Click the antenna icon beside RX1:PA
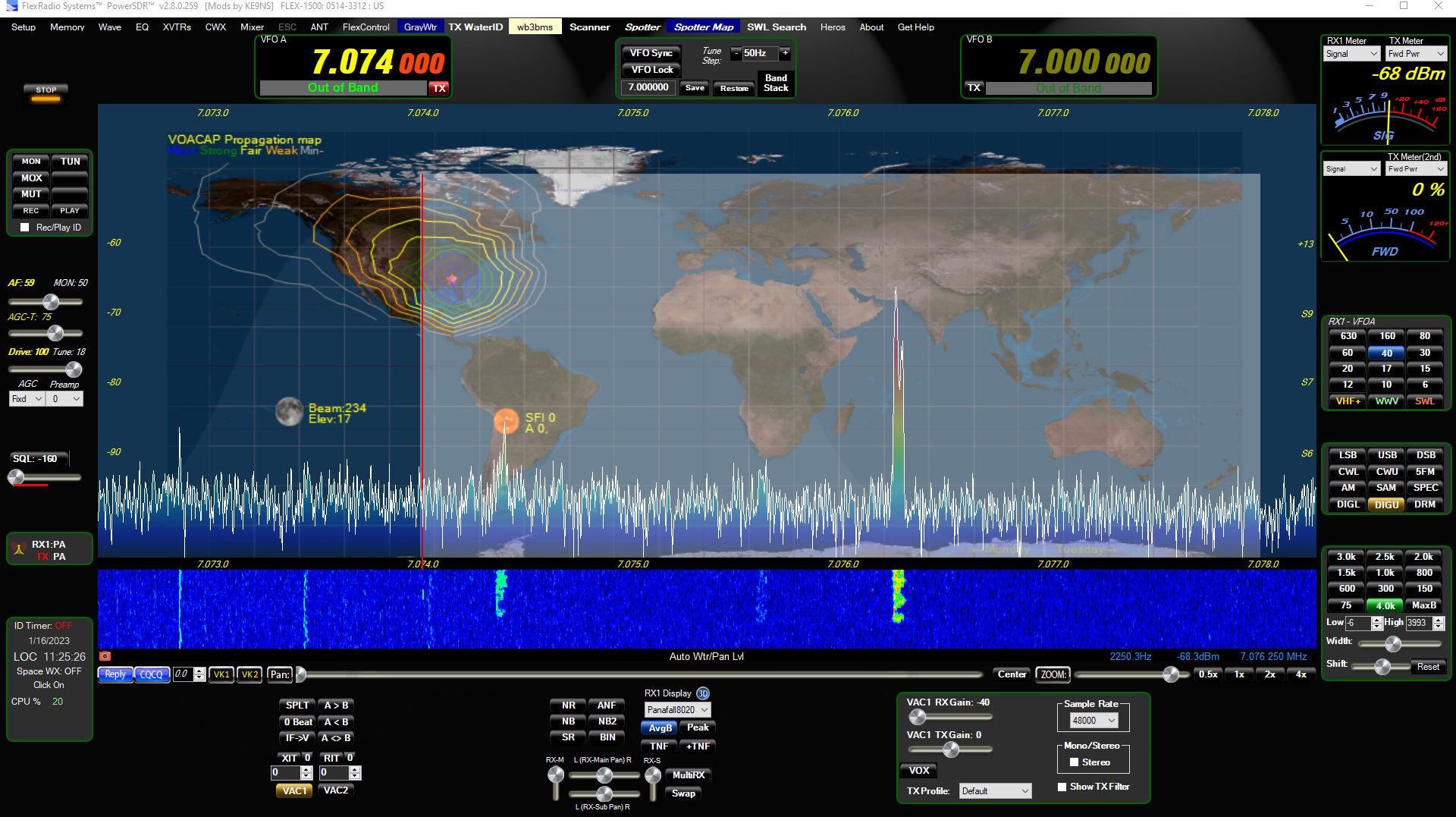Viewport: 1456px width, 817px height. coord(19,549)
